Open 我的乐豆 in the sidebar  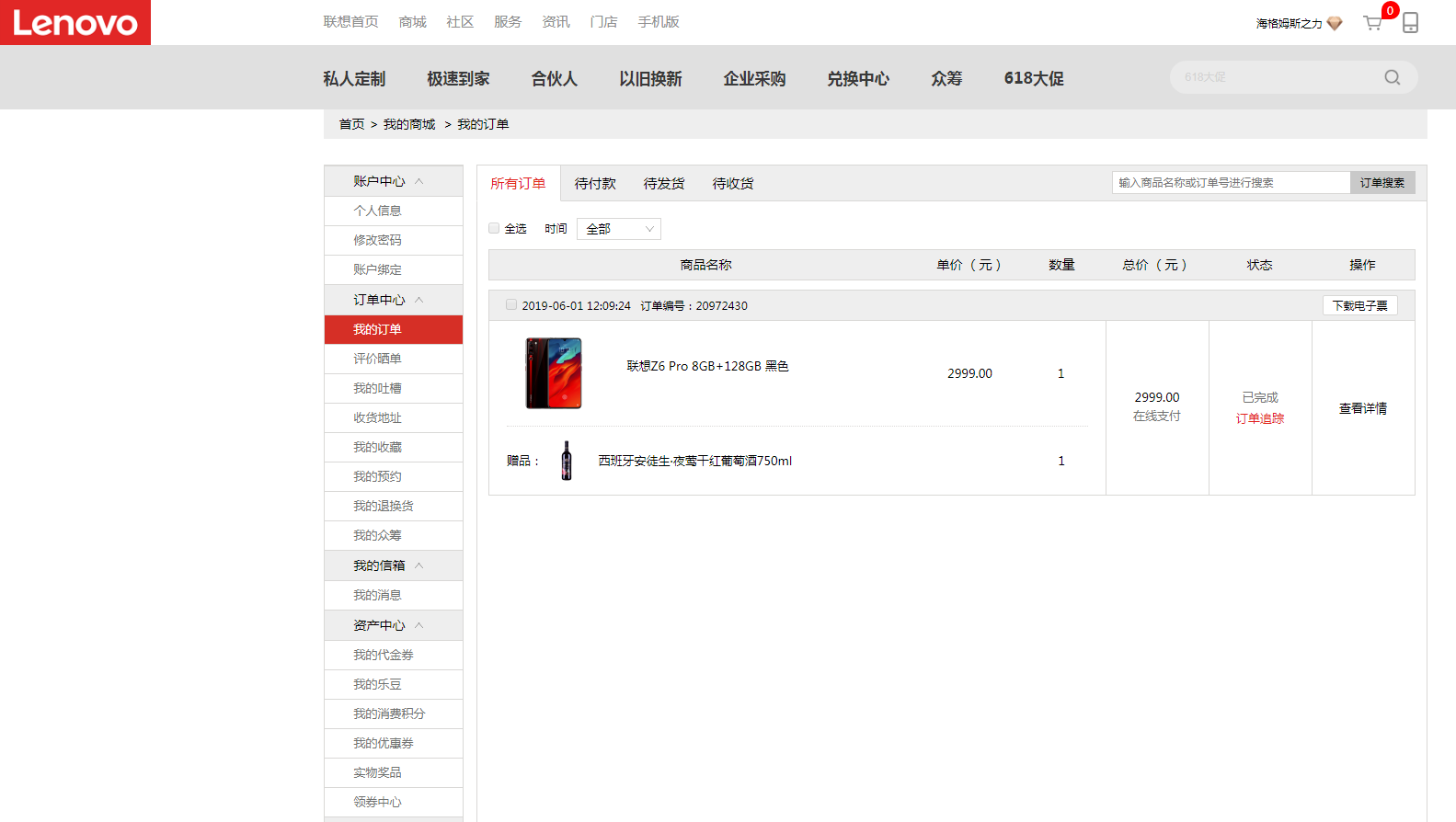click(x=394, y=684)
